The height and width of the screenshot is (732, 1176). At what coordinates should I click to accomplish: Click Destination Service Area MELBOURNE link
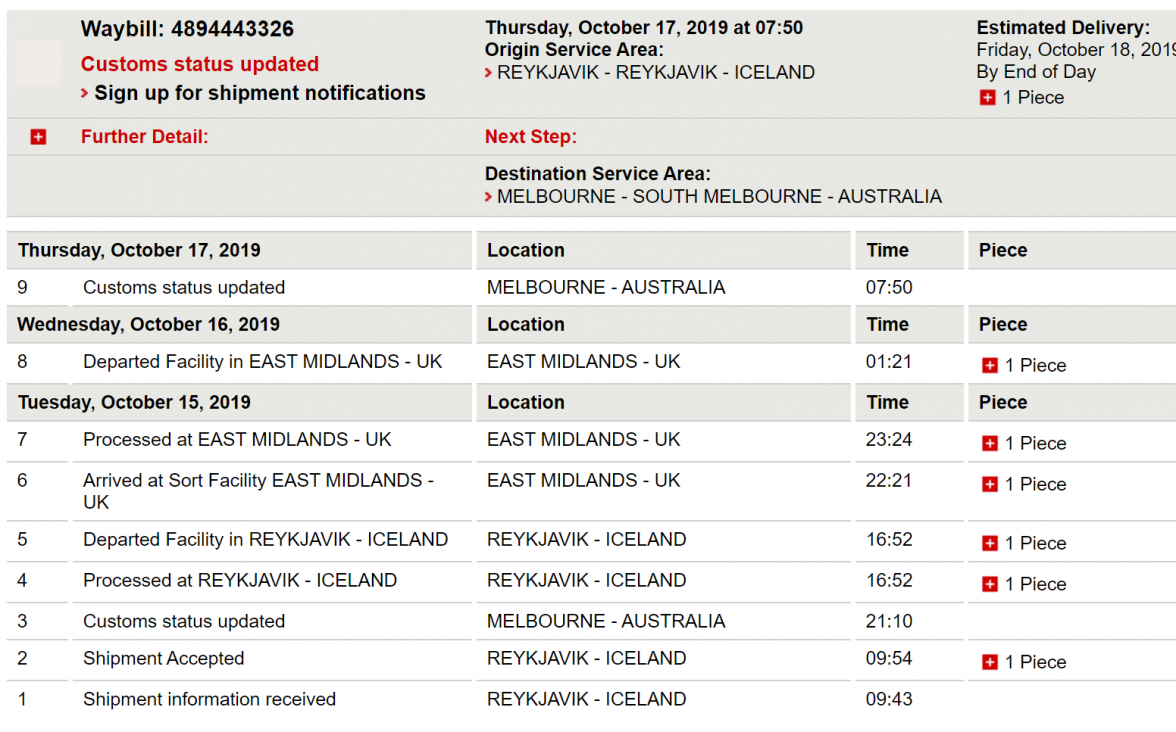[718, 197]
